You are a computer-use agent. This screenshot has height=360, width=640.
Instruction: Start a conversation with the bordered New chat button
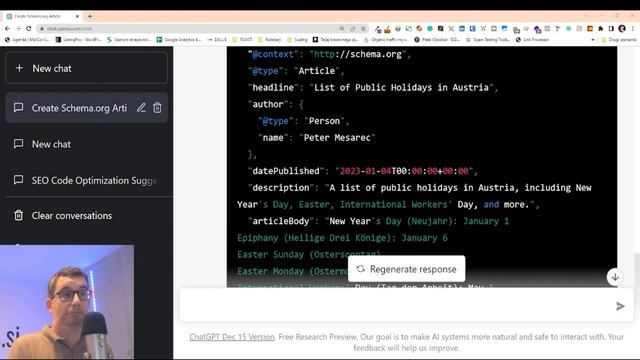[86, 68]
